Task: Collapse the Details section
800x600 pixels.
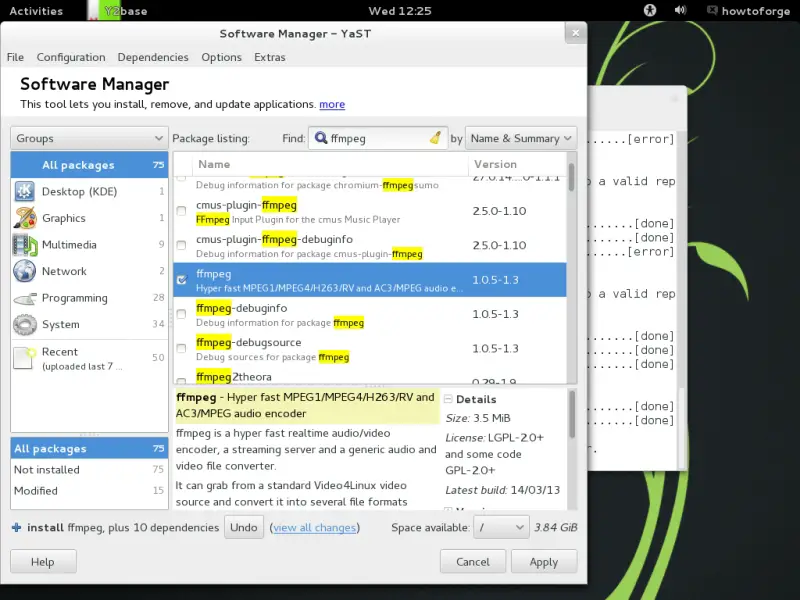Action: (x=448, y=399)
